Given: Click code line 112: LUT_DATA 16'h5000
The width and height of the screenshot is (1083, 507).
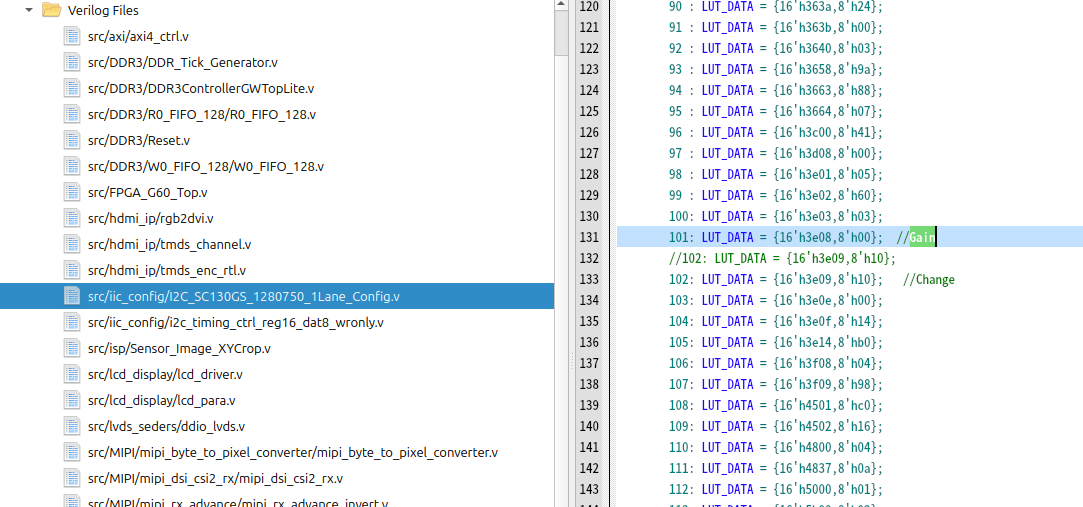Looking at the screenshot, I should (776, 489).
